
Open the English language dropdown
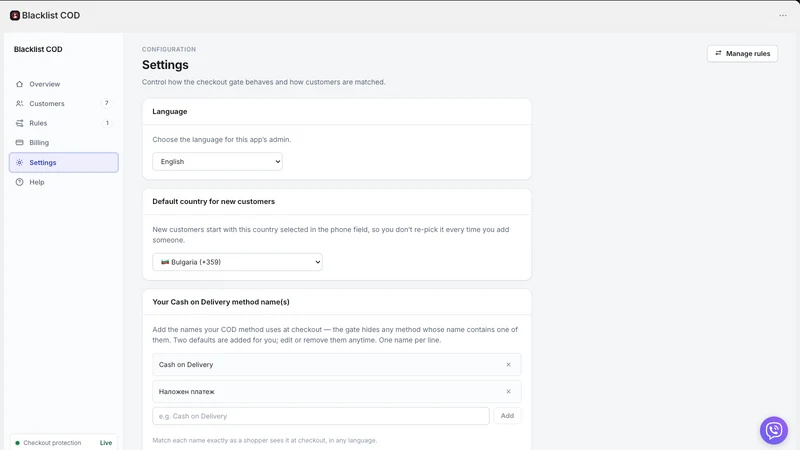pyautogui.click(x=217, y=161)
